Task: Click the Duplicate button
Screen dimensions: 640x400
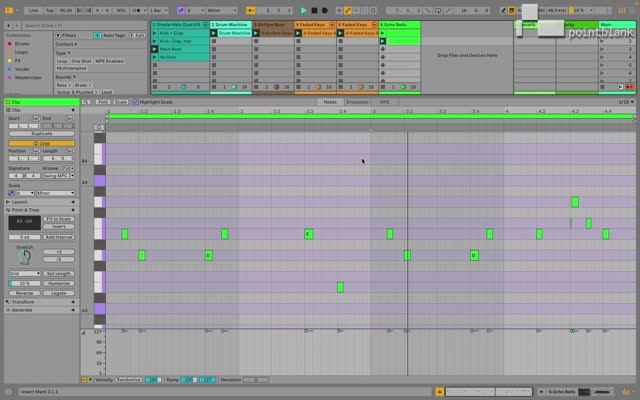Action: coord(42,133)
